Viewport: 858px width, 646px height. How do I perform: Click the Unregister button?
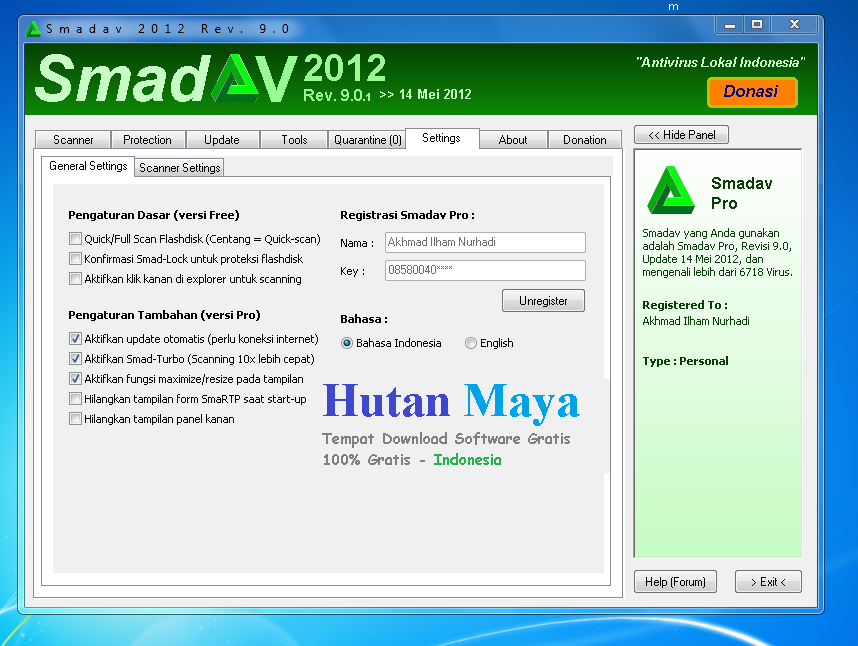[543, 301]
